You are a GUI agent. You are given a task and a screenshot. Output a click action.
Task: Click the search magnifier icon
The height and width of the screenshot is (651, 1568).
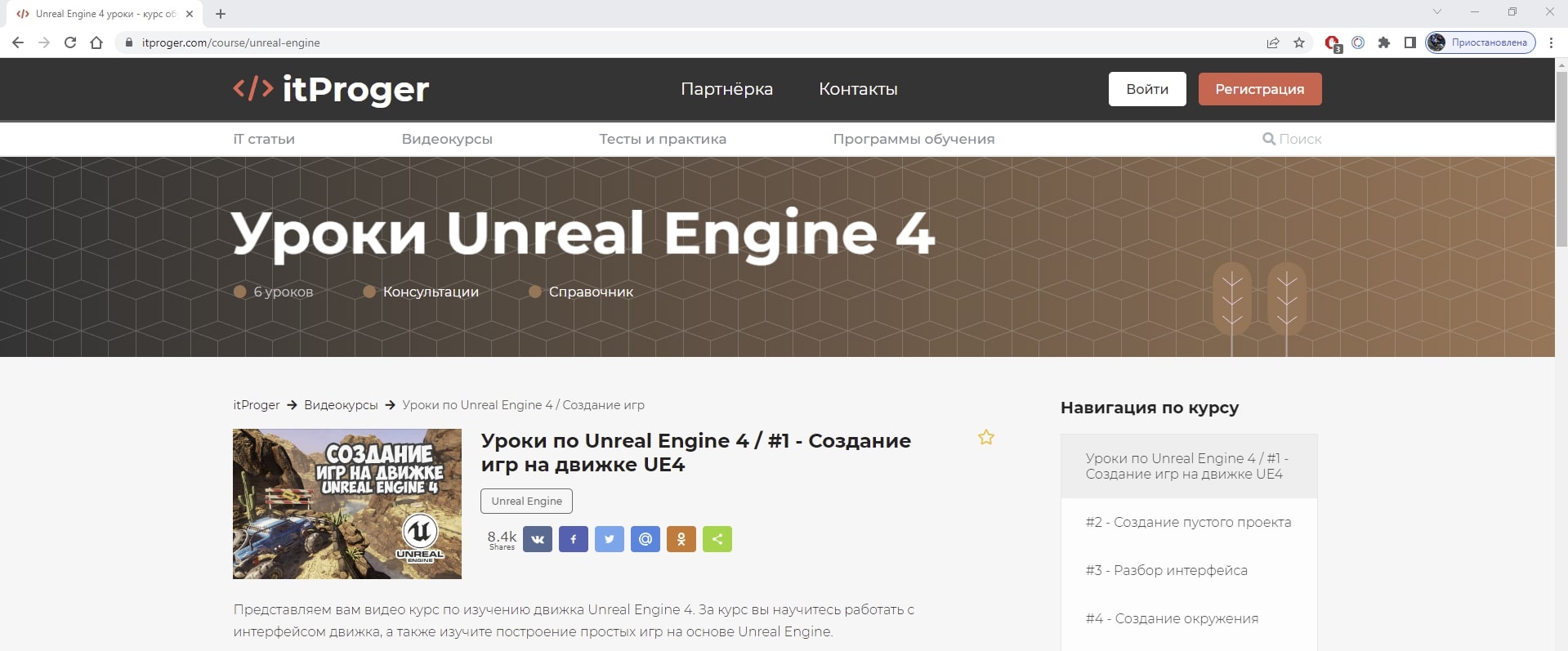(1269, 139)
